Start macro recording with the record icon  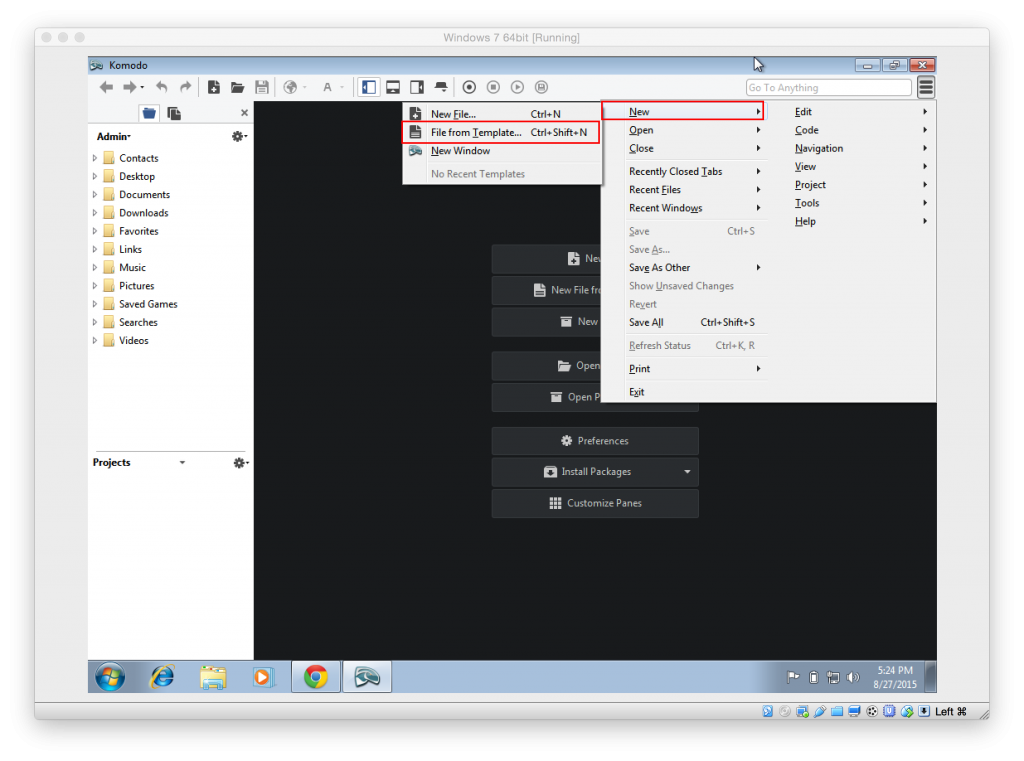(x=467, y=87)
